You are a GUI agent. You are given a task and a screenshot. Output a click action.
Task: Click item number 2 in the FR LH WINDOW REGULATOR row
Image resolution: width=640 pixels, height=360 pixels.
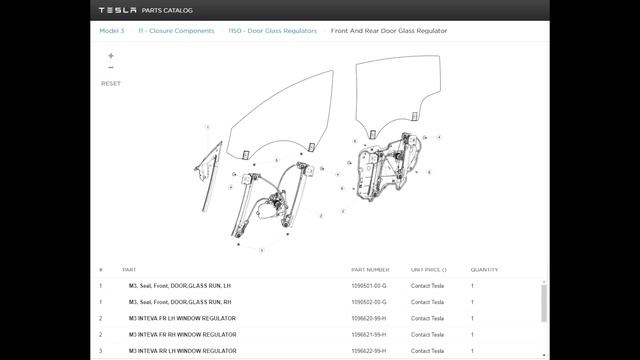[x=101, y=318]
